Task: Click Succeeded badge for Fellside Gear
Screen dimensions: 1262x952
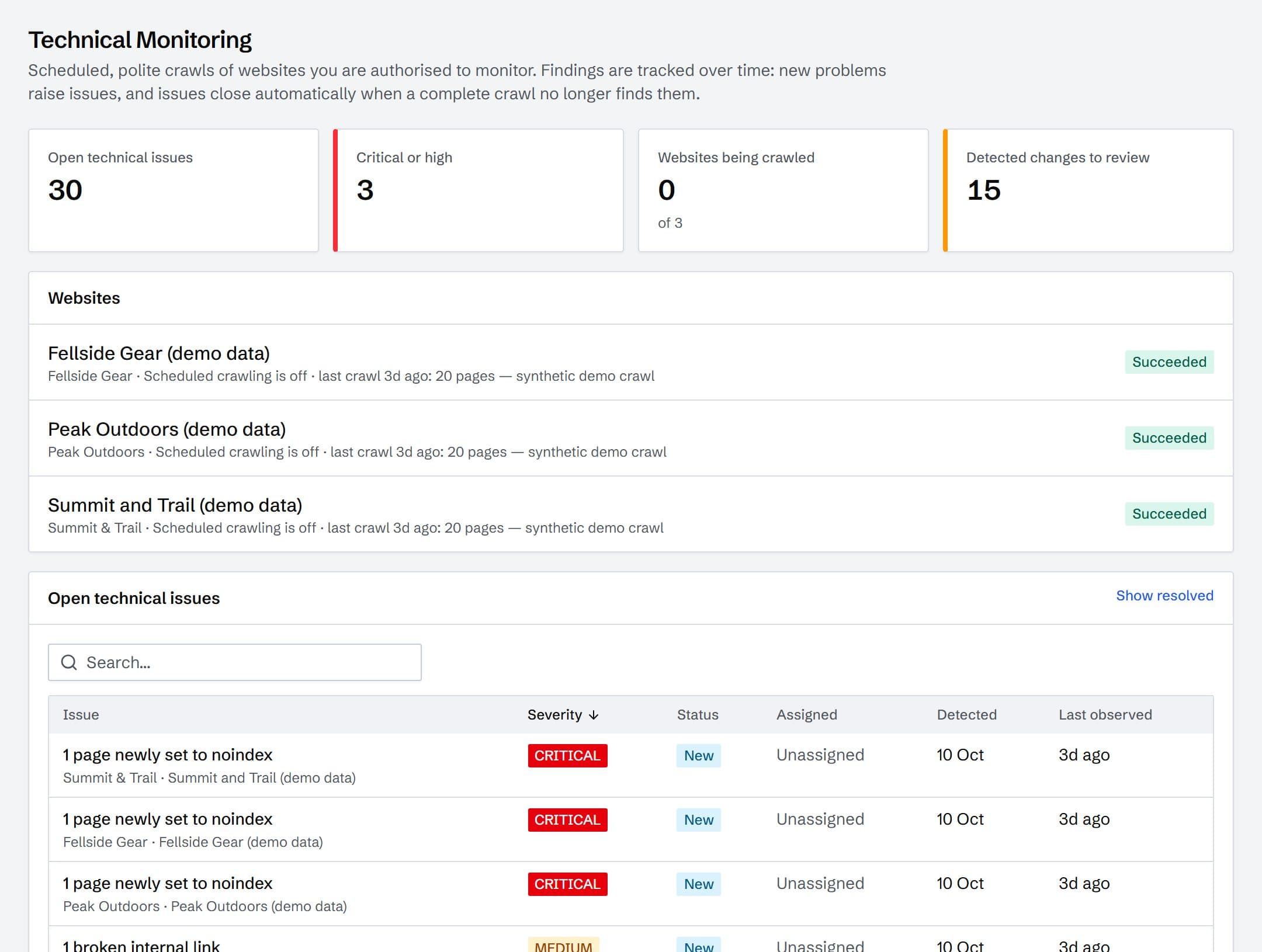Action: [x=1169, y=362]
